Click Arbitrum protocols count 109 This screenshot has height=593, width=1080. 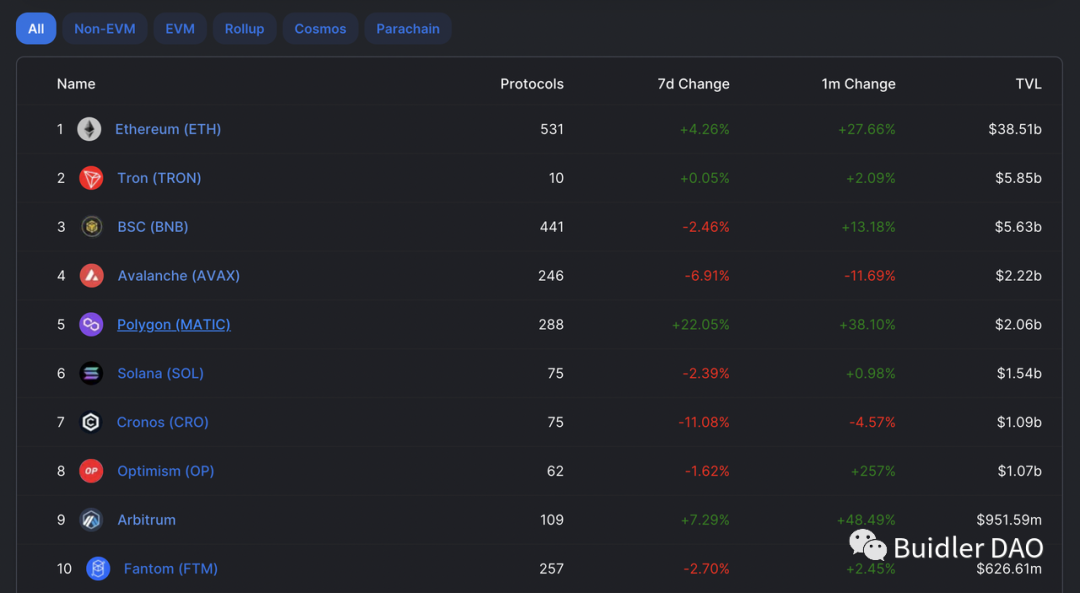tap(552, 520)
